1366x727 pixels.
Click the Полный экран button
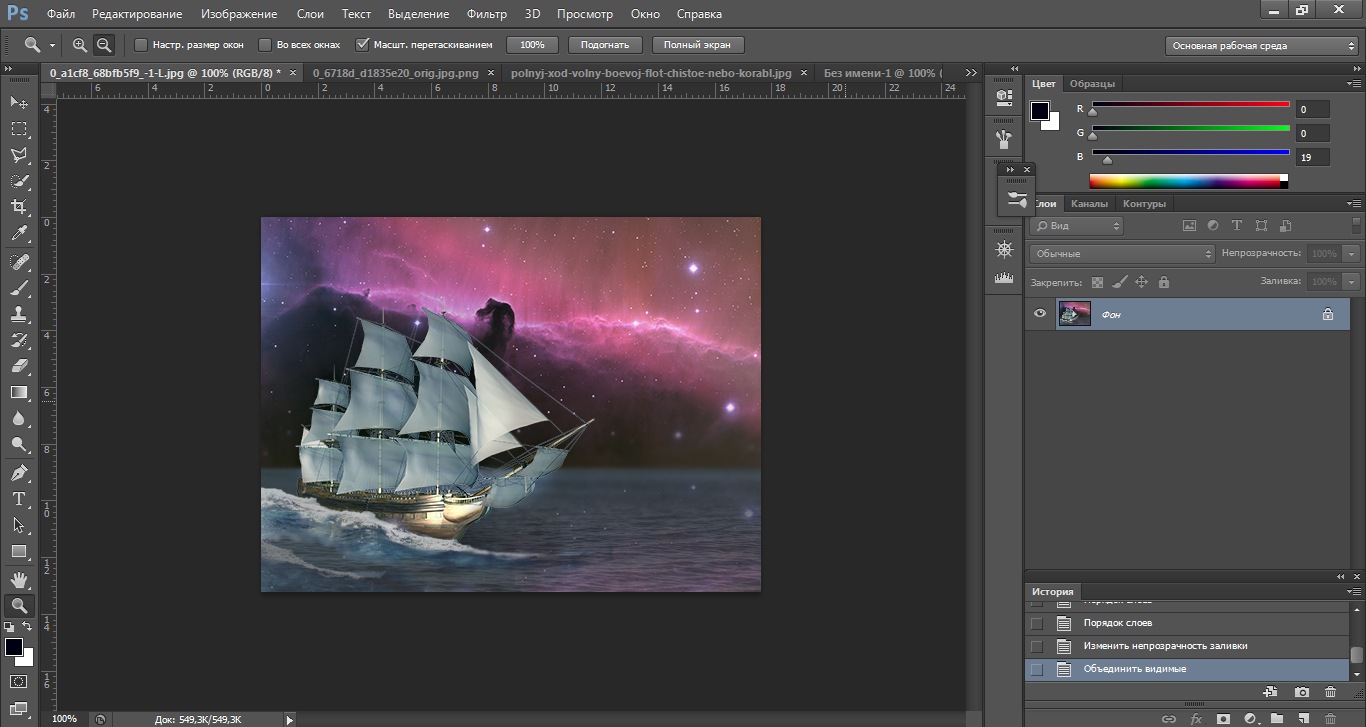tap(698, 45)
